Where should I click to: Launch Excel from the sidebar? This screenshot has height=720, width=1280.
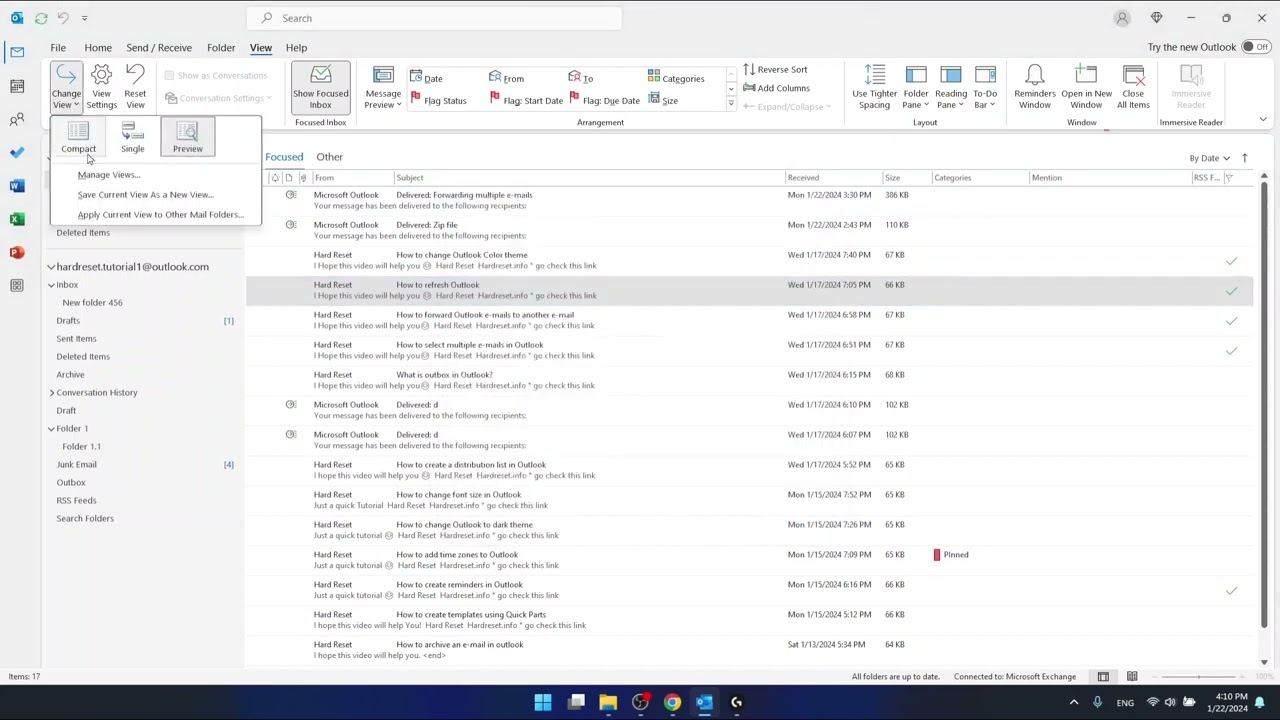pos(17,219)
